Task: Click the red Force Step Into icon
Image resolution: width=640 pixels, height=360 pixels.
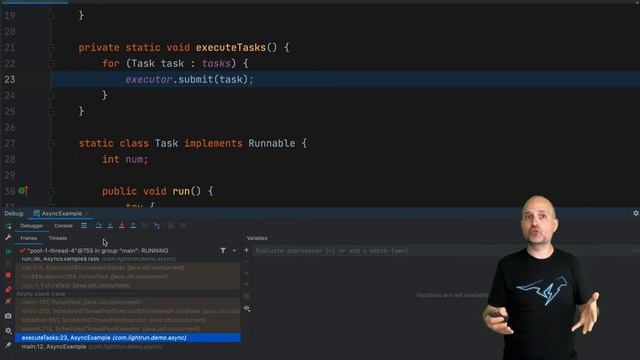Action: pos(122,225)
